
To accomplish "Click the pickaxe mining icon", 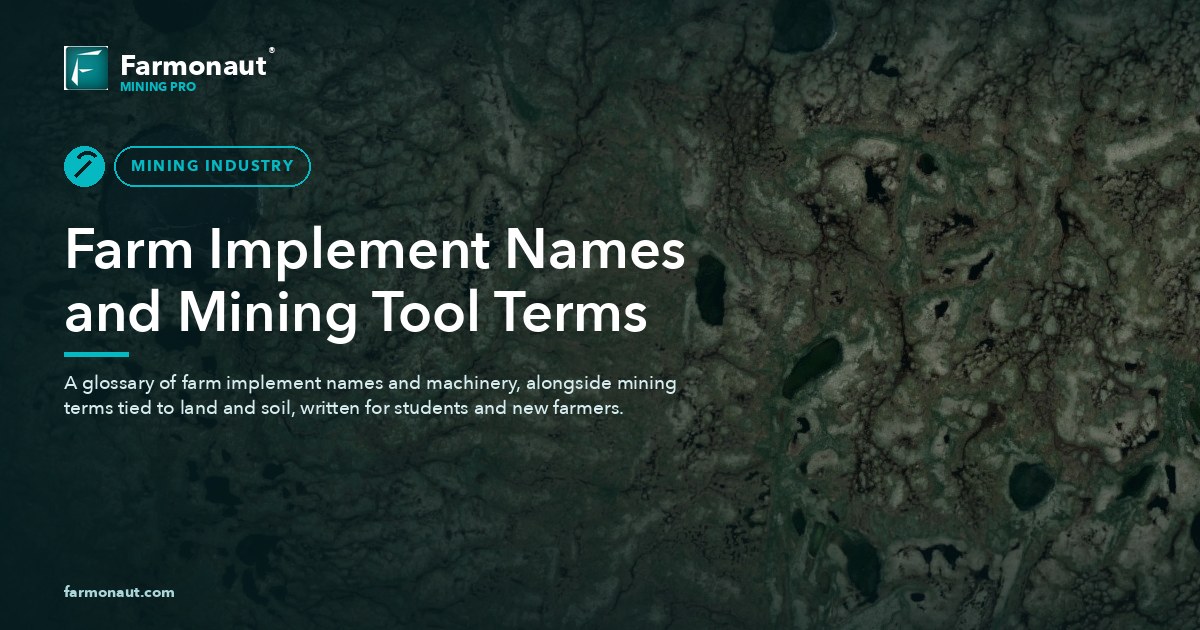I will tap(85, 166).
